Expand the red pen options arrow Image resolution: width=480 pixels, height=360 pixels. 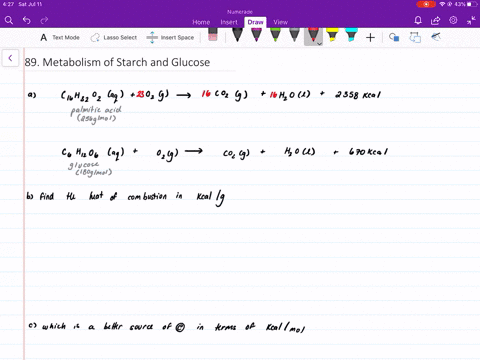coord(319,44)
